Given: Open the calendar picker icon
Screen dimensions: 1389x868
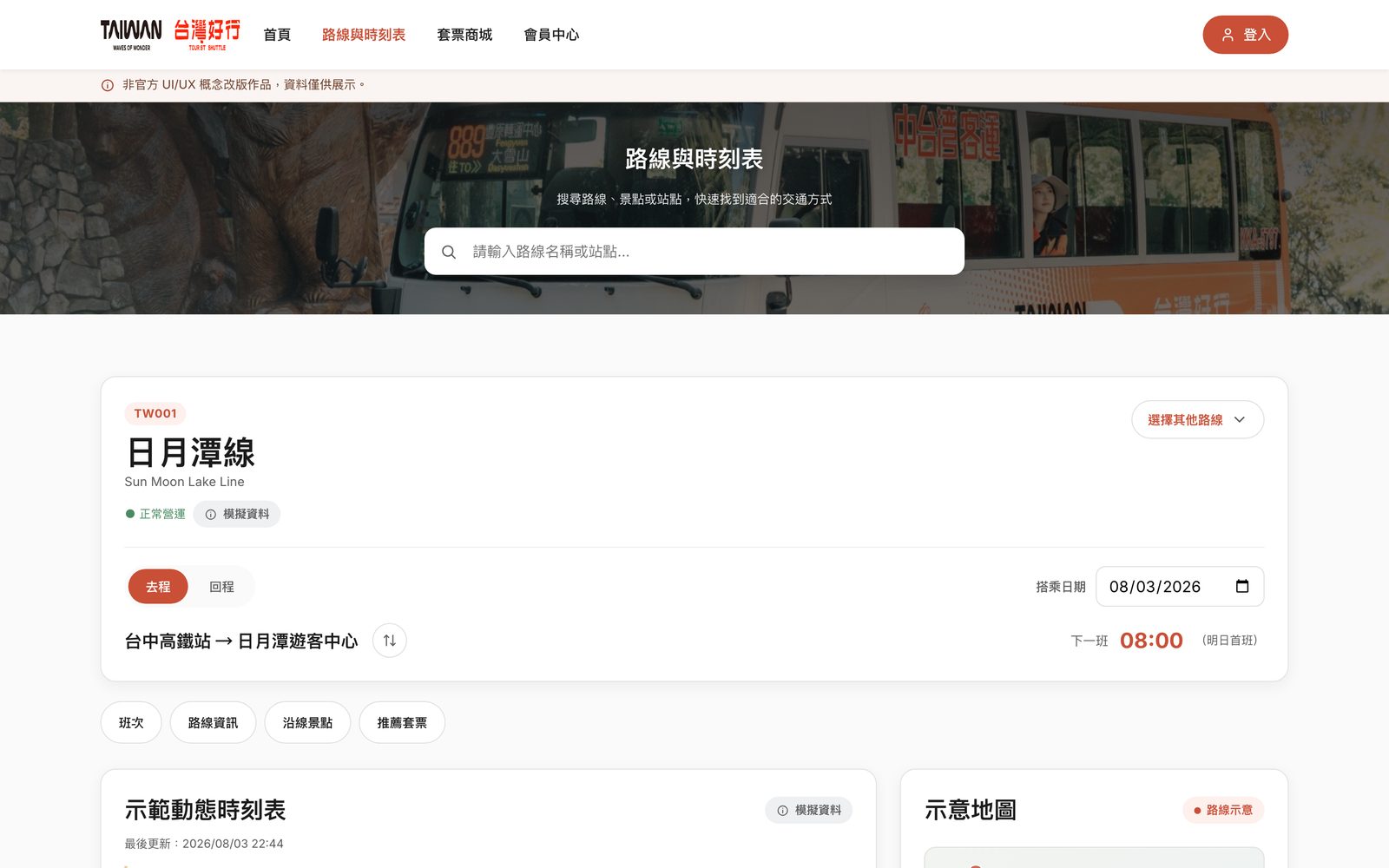Looking at the screenshot, I should coord(1242,587).
